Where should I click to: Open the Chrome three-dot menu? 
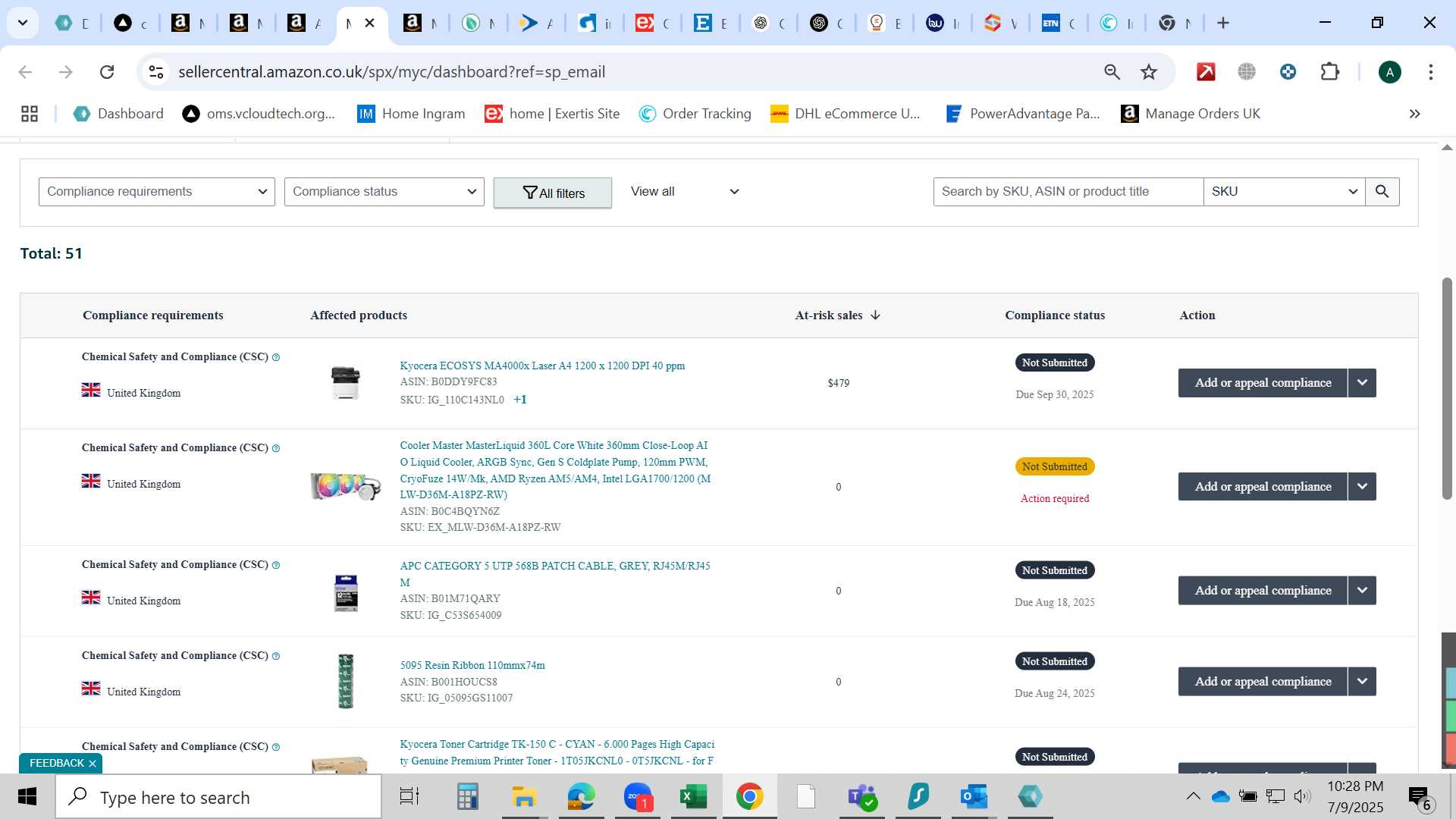(x=1430, y=72)
